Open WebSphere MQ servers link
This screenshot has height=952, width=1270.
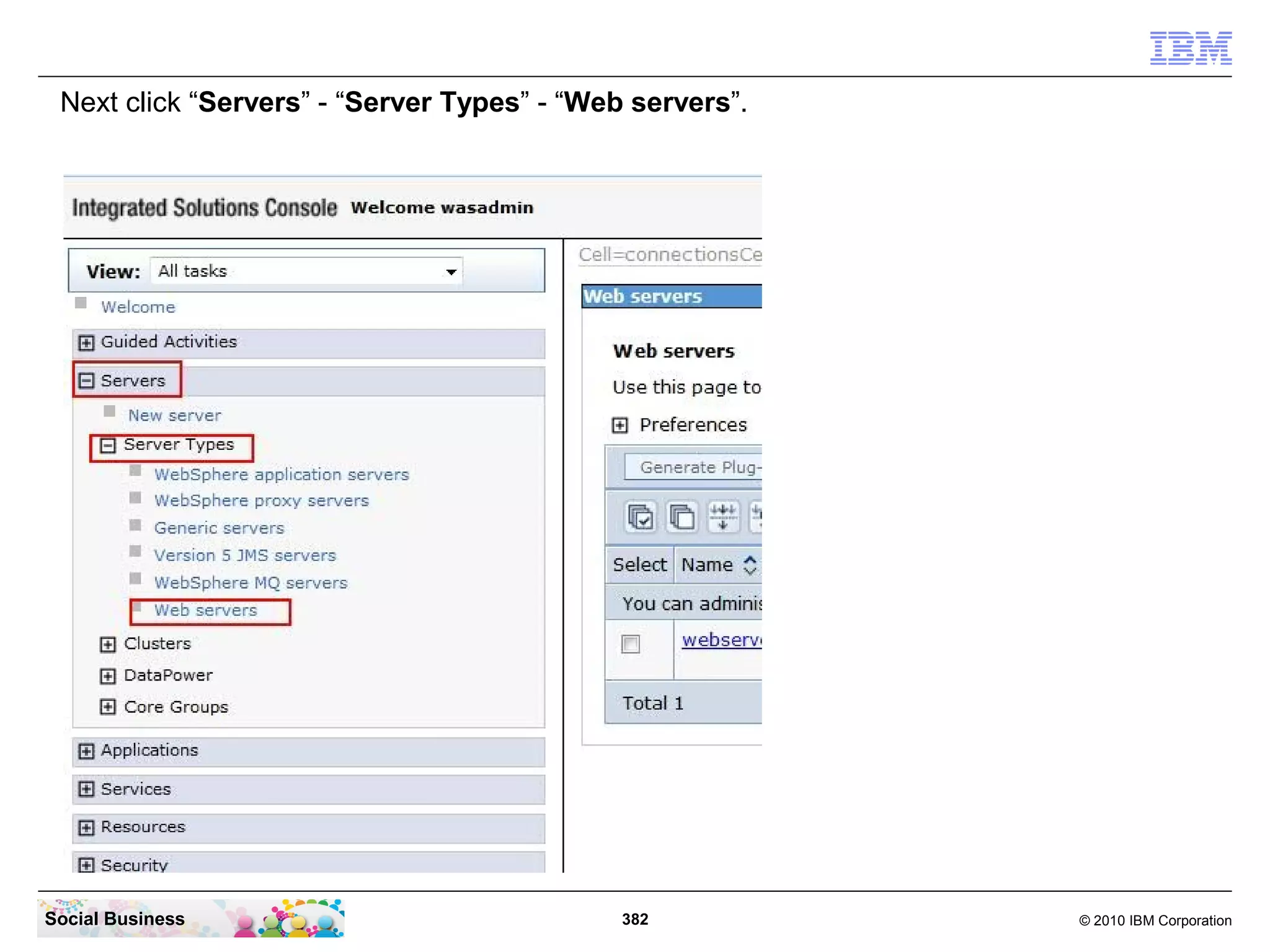(x=251, y=583)
